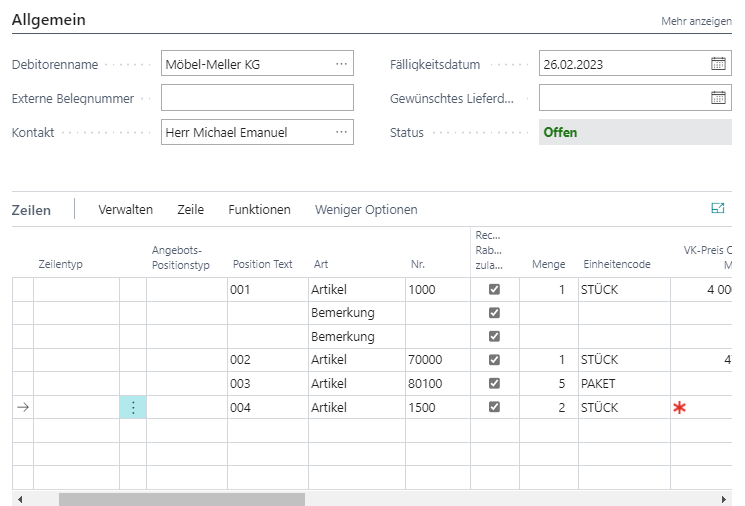The width and height of the screenshot is (745, 506).
Task: Collapse the Allgemein section header
Action: (x=48, y=20)
